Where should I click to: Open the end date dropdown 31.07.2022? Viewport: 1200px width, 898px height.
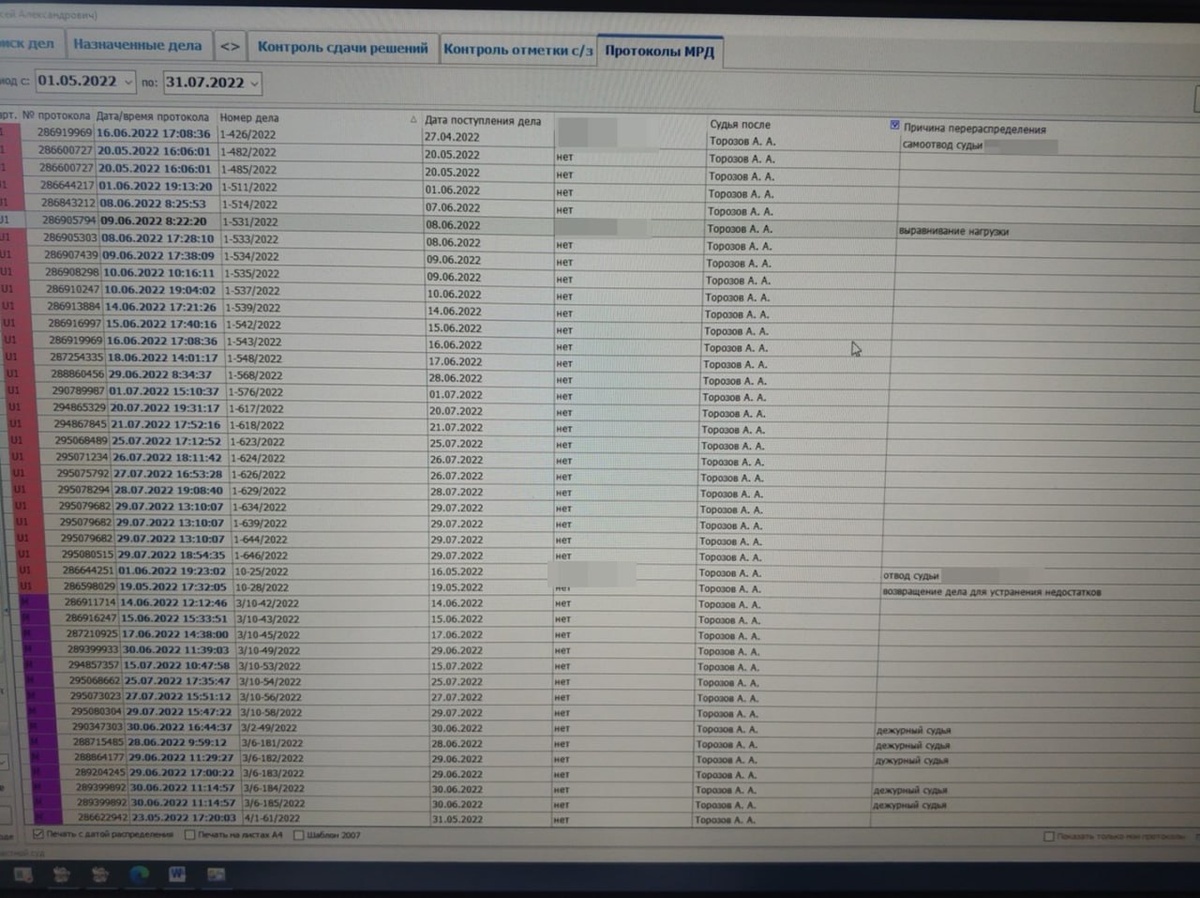pos(254,82)
